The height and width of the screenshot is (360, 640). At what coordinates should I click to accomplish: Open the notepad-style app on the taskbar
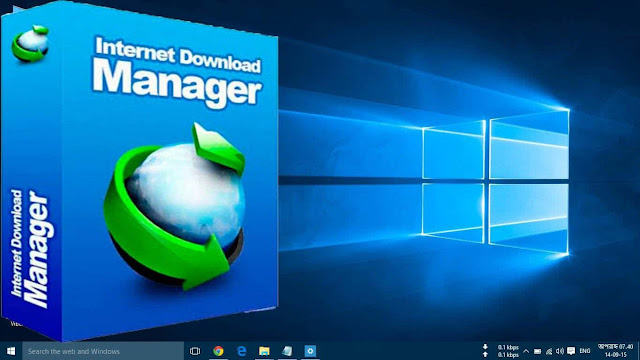point(287,351)
